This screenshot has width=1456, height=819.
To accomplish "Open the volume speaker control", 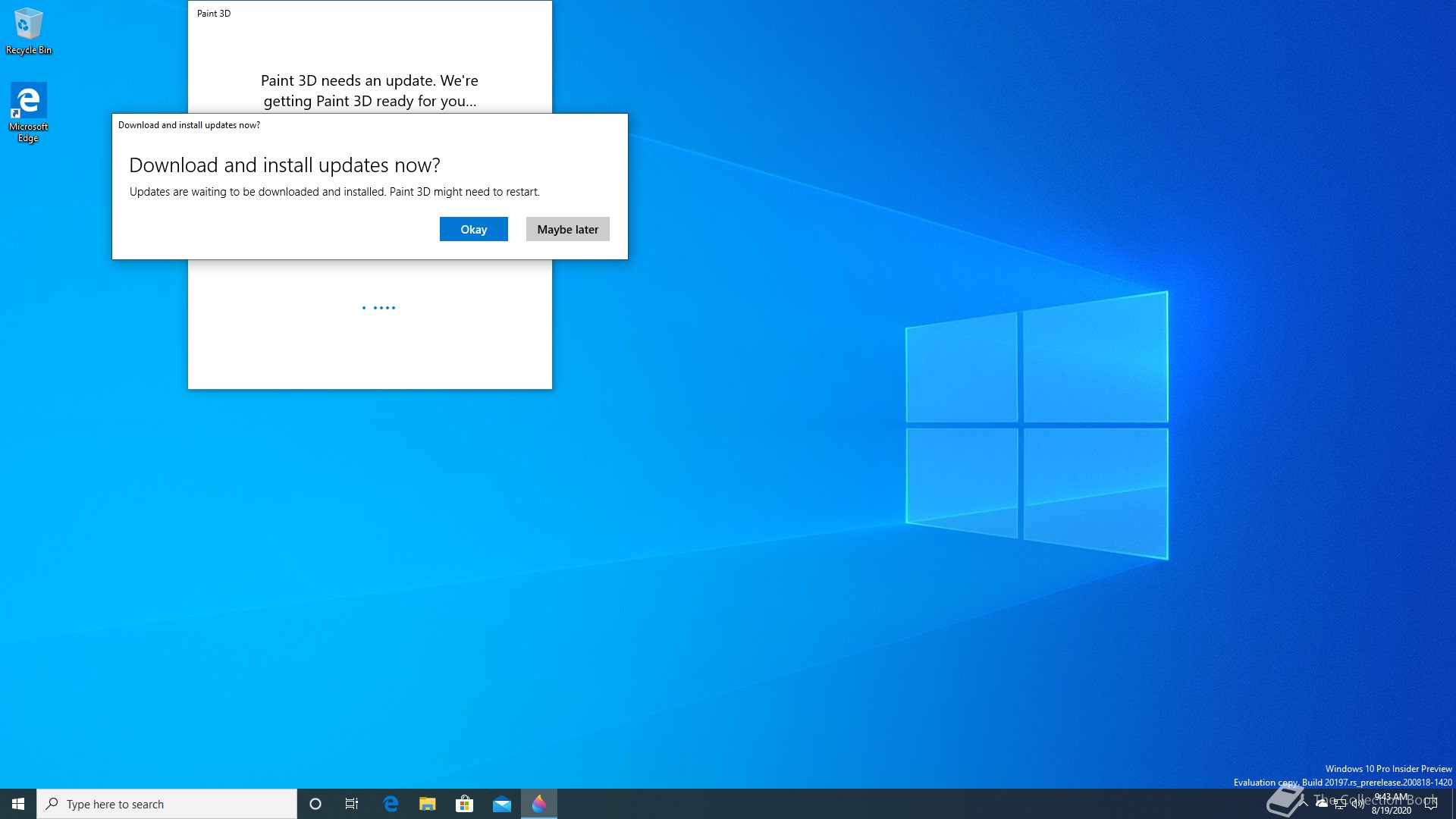I will tap(1358, 804).
